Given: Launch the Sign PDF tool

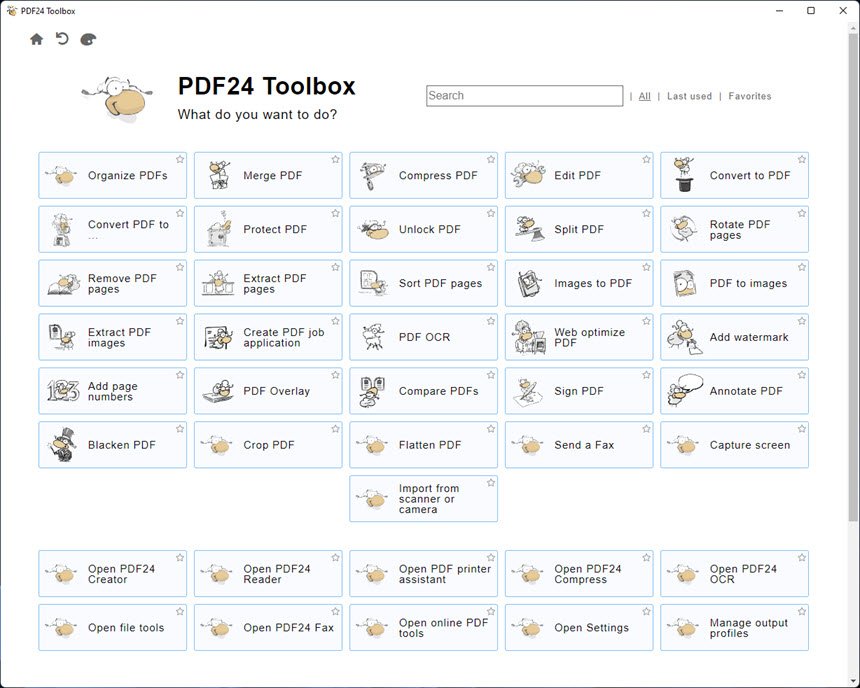Looking at the screenshot, I should (x=579, y=391).
